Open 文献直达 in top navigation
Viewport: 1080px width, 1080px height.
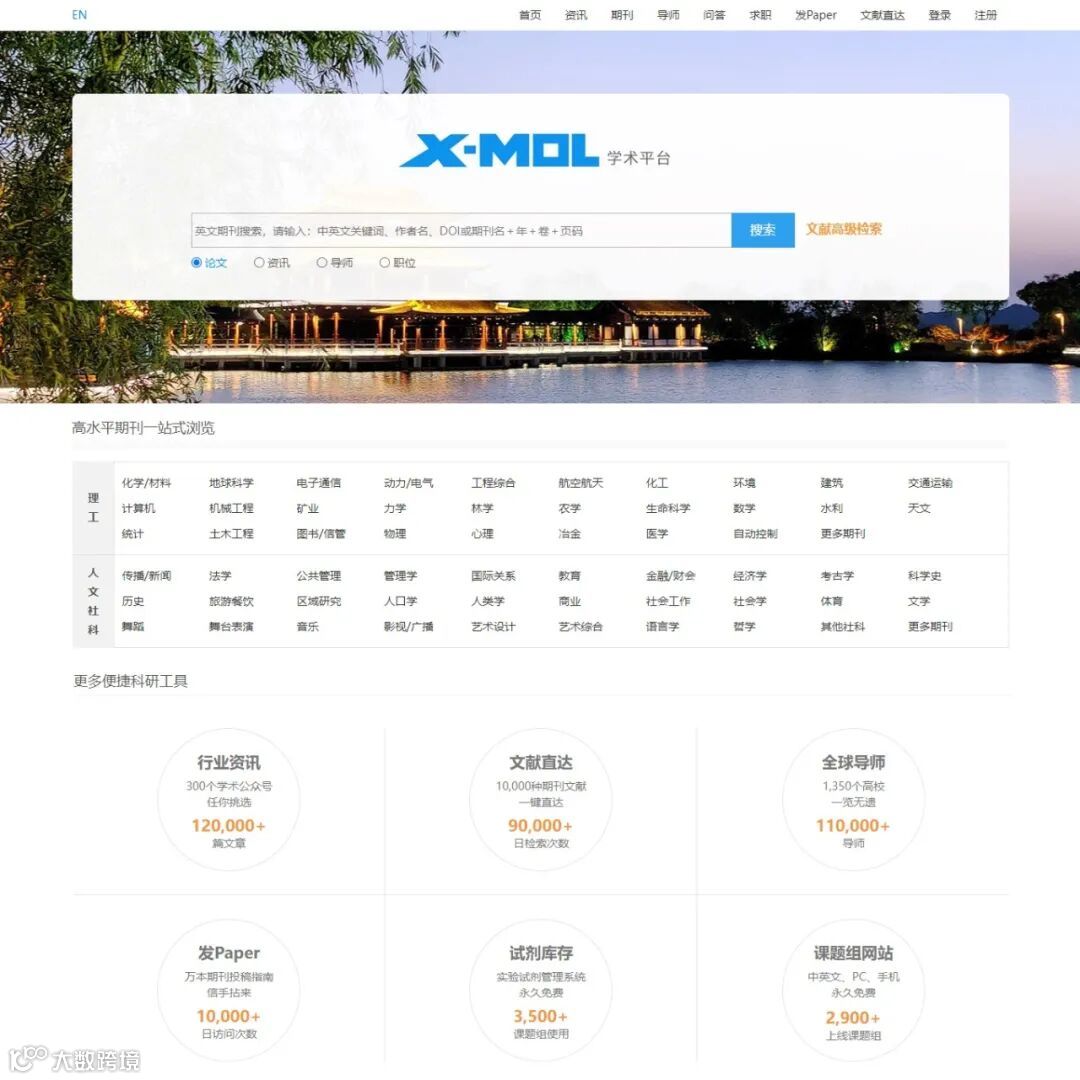pos(882,14)
